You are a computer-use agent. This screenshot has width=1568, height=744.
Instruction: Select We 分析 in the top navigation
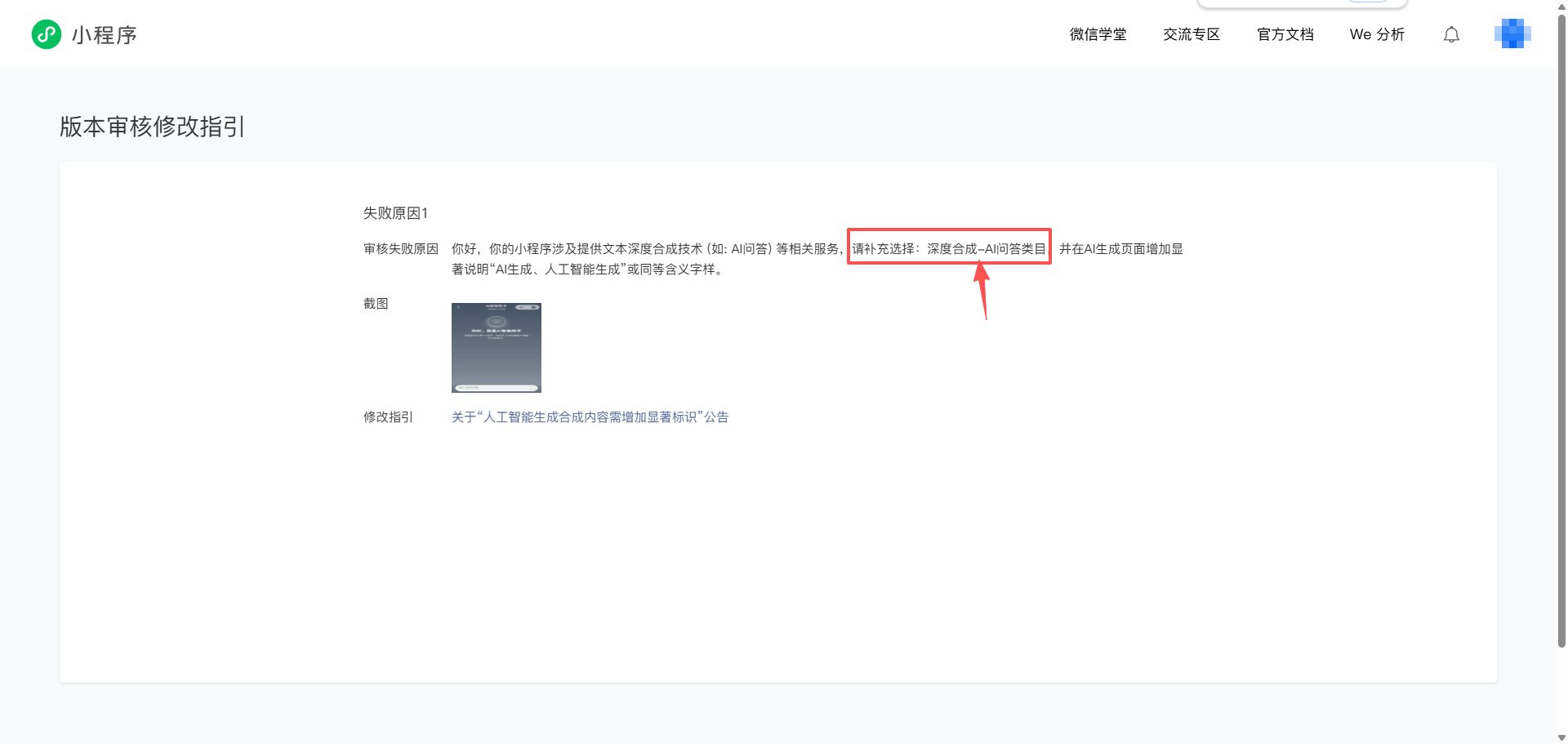coord(1377,34)
